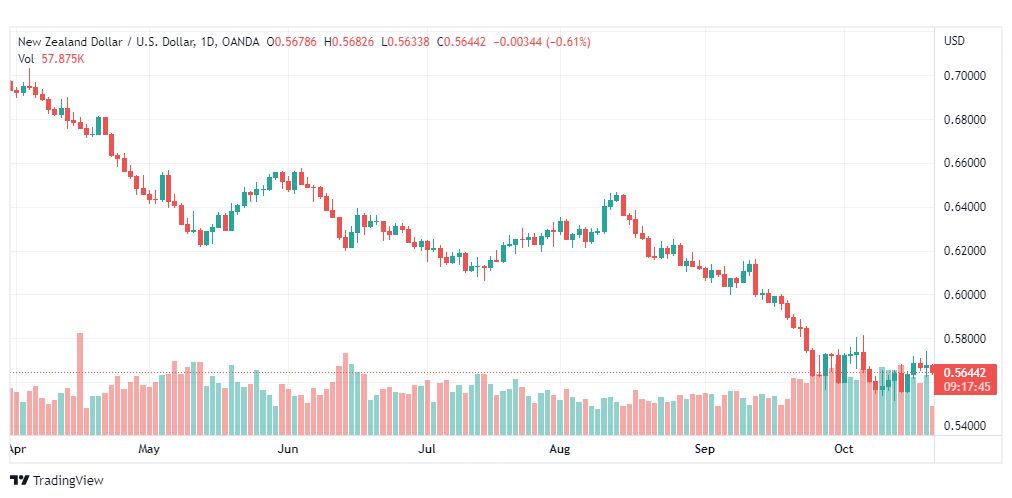Click the 0.70000 price axis label
Image resolution: width=1012 pixels, height=498 pixels.
pos(964,75)
